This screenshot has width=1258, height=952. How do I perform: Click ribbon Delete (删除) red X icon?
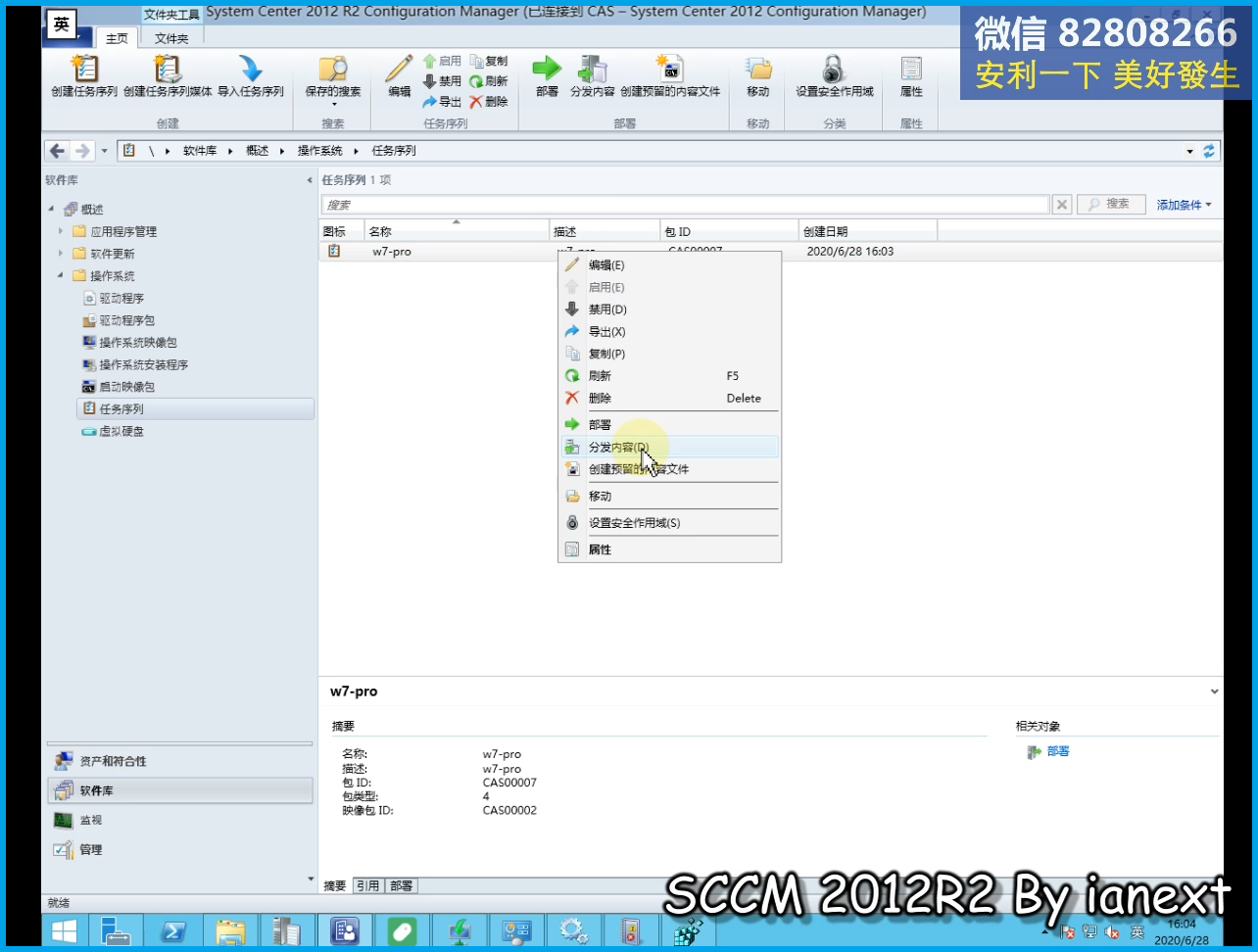[x=489, y=102]
